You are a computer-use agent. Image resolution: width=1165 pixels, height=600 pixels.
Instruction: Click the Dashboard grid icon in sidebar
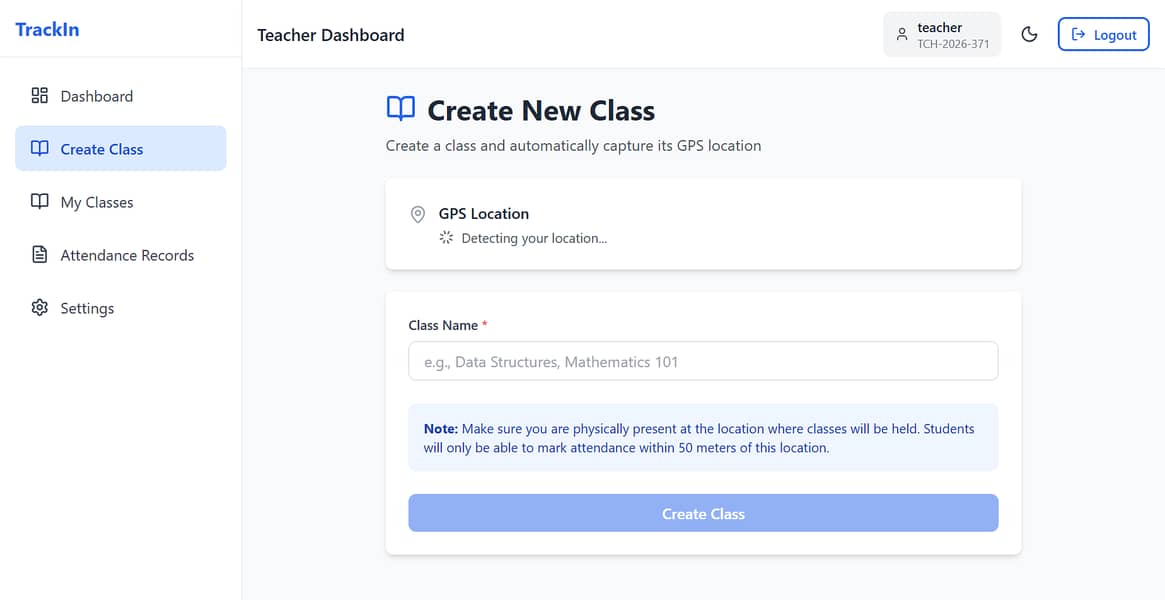click(40, 96)
